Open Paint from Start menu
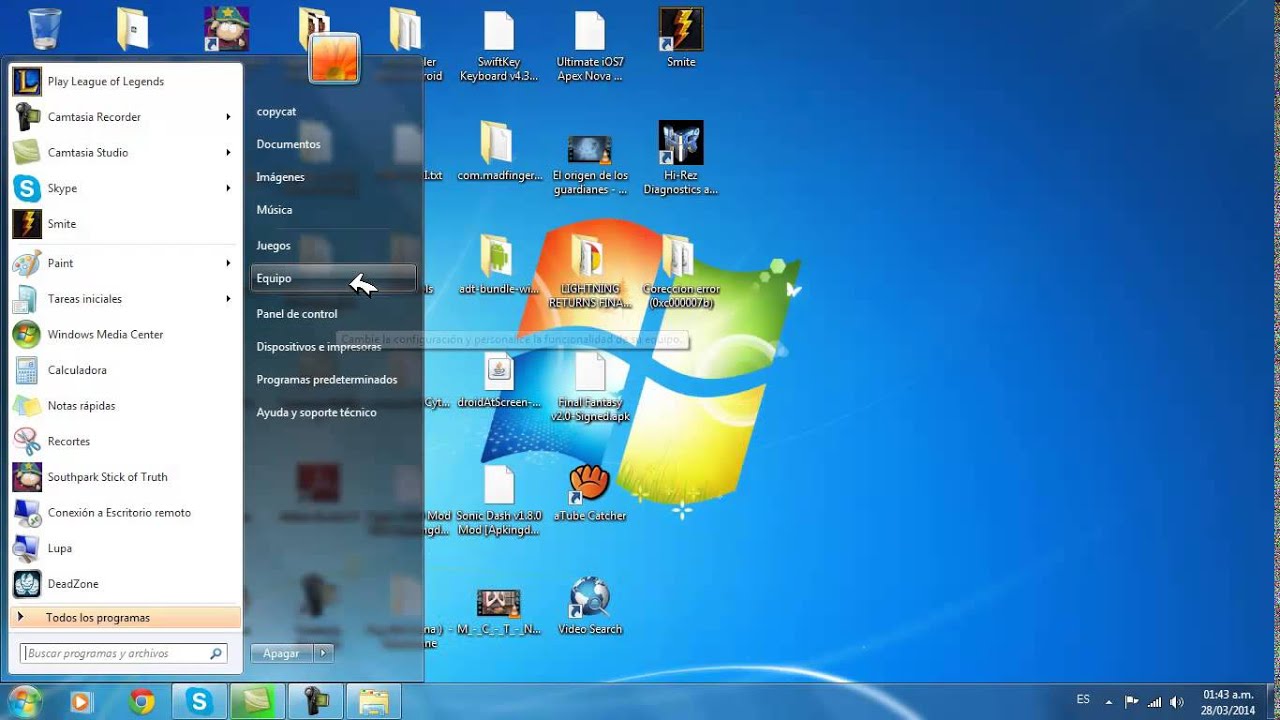Screen dimensions: 1280x720 125,263
